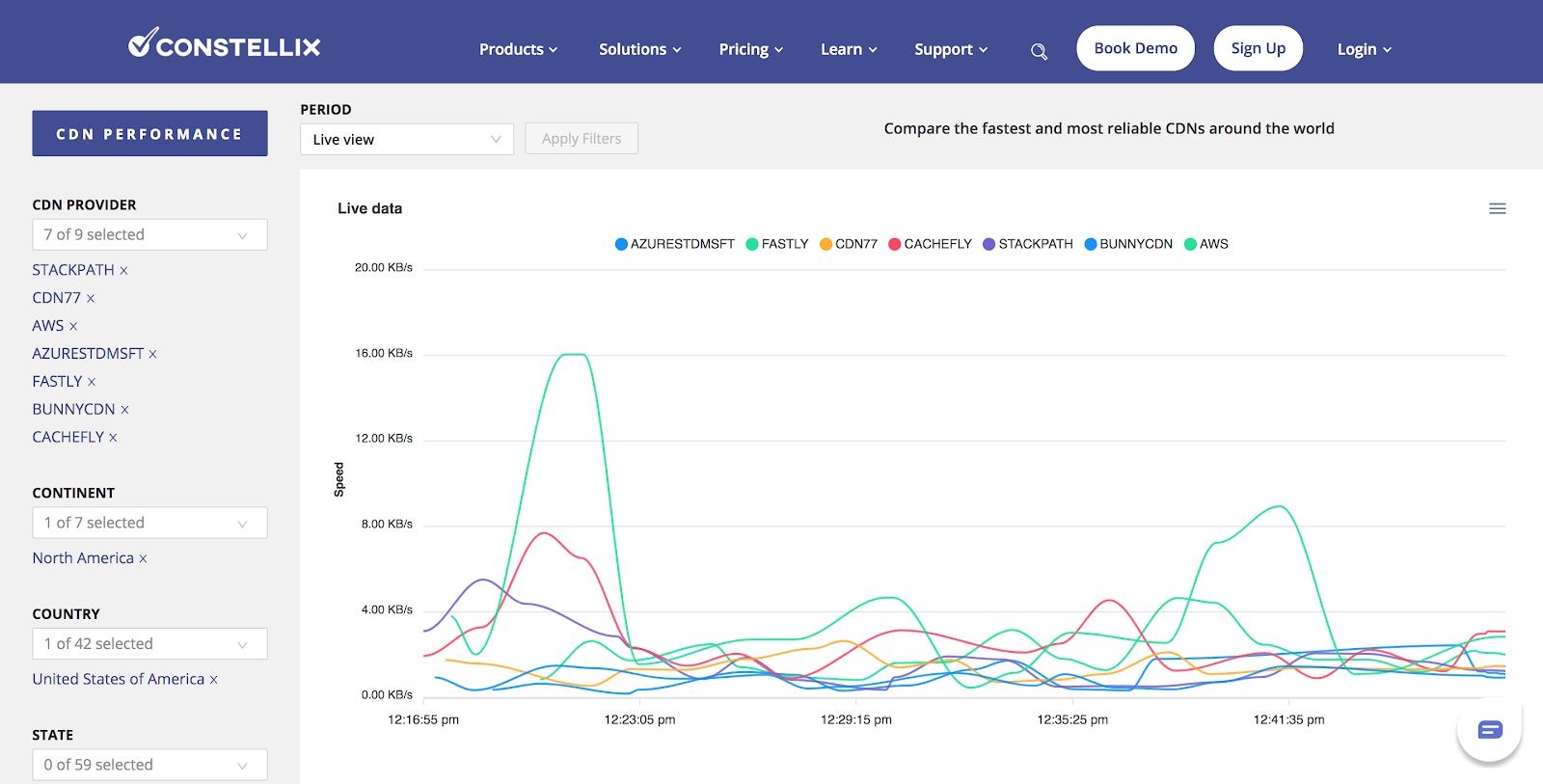Screen dimensions: 1543x784
Task: Open the Country 1 of 42 dropdown
Action: pyautogui.click(x=149, y=643)
